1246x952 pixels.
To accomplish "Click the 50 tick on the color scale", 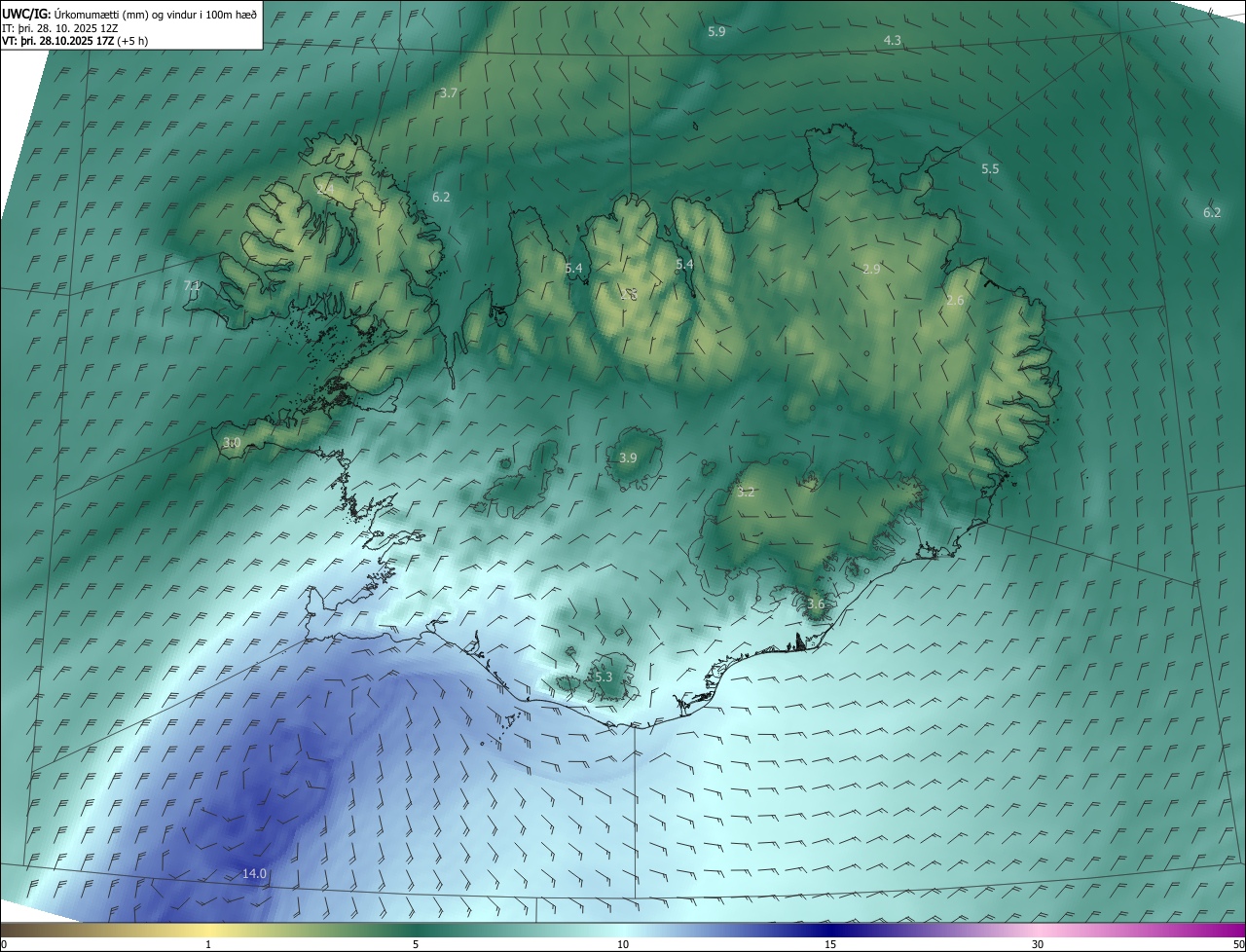I will pyautogui.click(x=1238, y=944).
